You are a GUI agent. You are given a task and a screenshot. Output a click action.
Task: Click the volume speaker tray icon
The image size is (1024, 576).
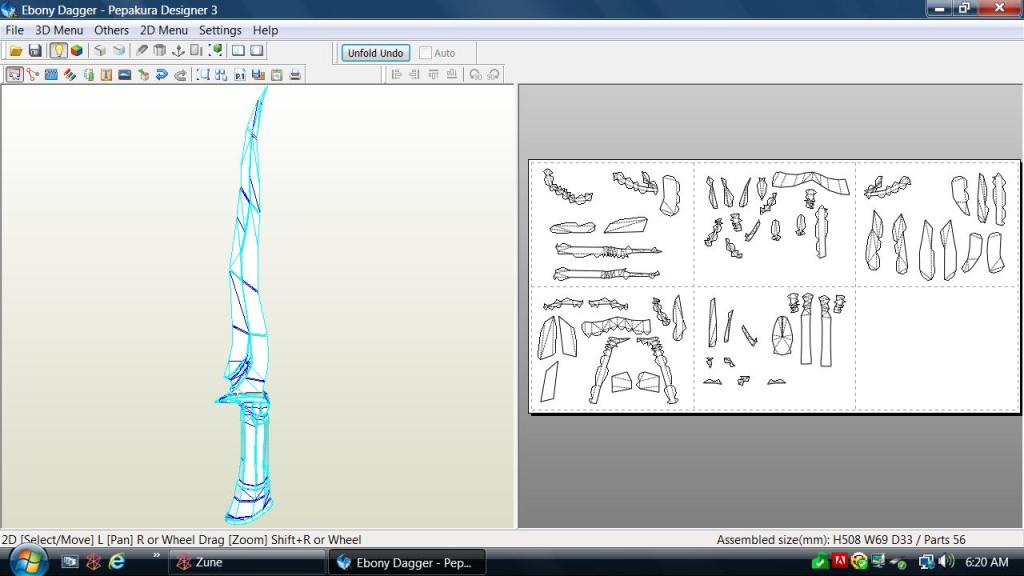(945, 562)
